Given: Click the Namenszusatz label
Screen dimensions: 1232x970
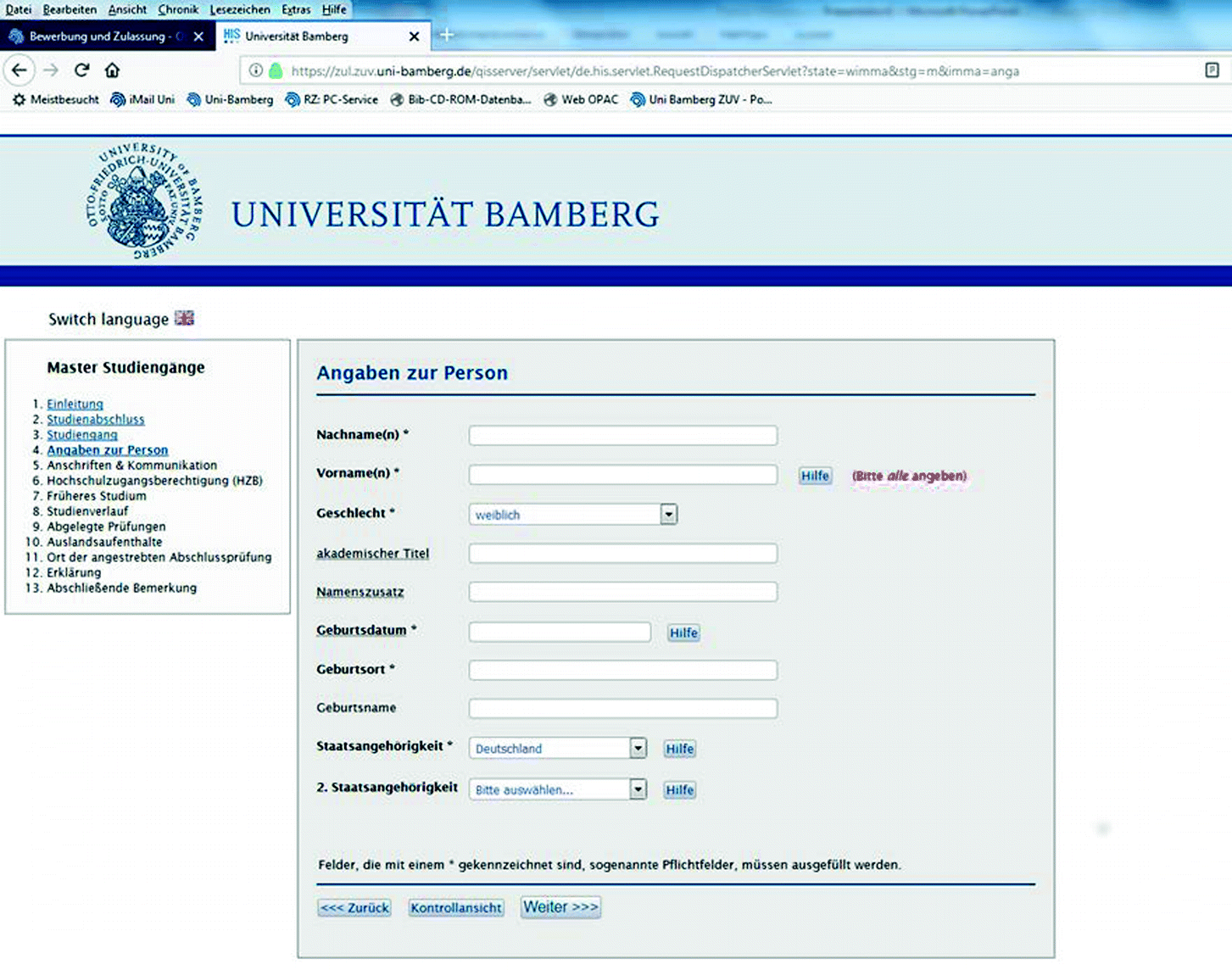Looking at the screenshot, I should (x=360, y=592).
